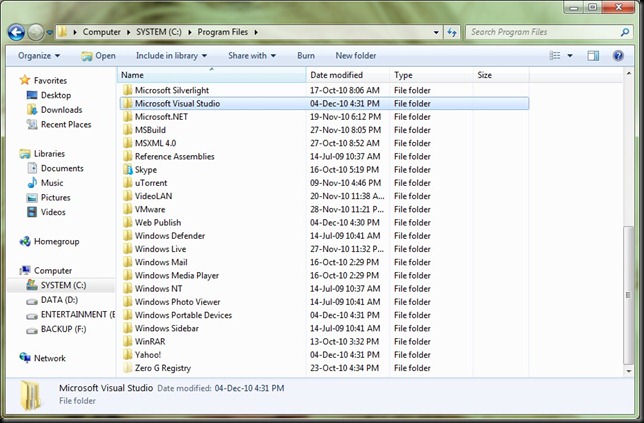This screenshot has width=644, height=423.
Task: Click the search magnifier icon
Action: [x=625, y=32]
